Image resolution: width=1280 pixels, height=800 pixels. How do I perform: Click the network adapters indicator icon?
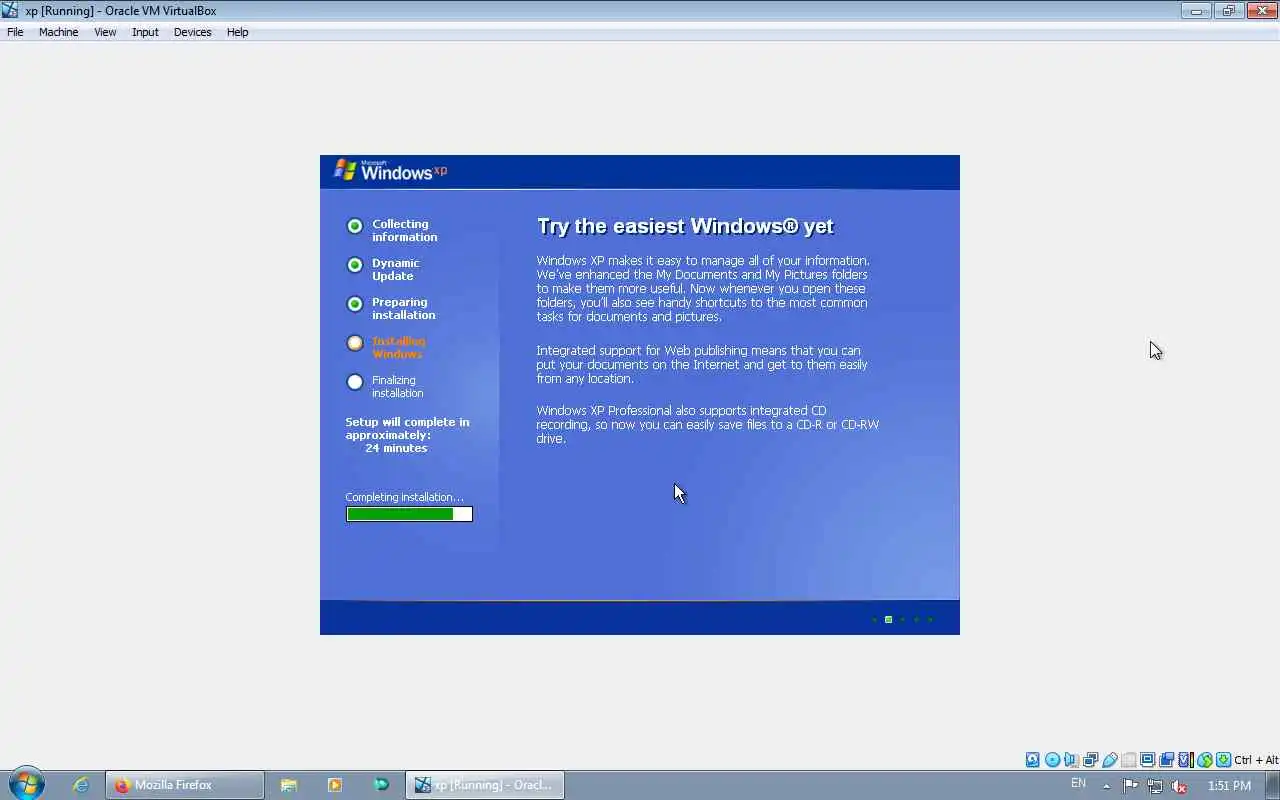(1090, 760)
